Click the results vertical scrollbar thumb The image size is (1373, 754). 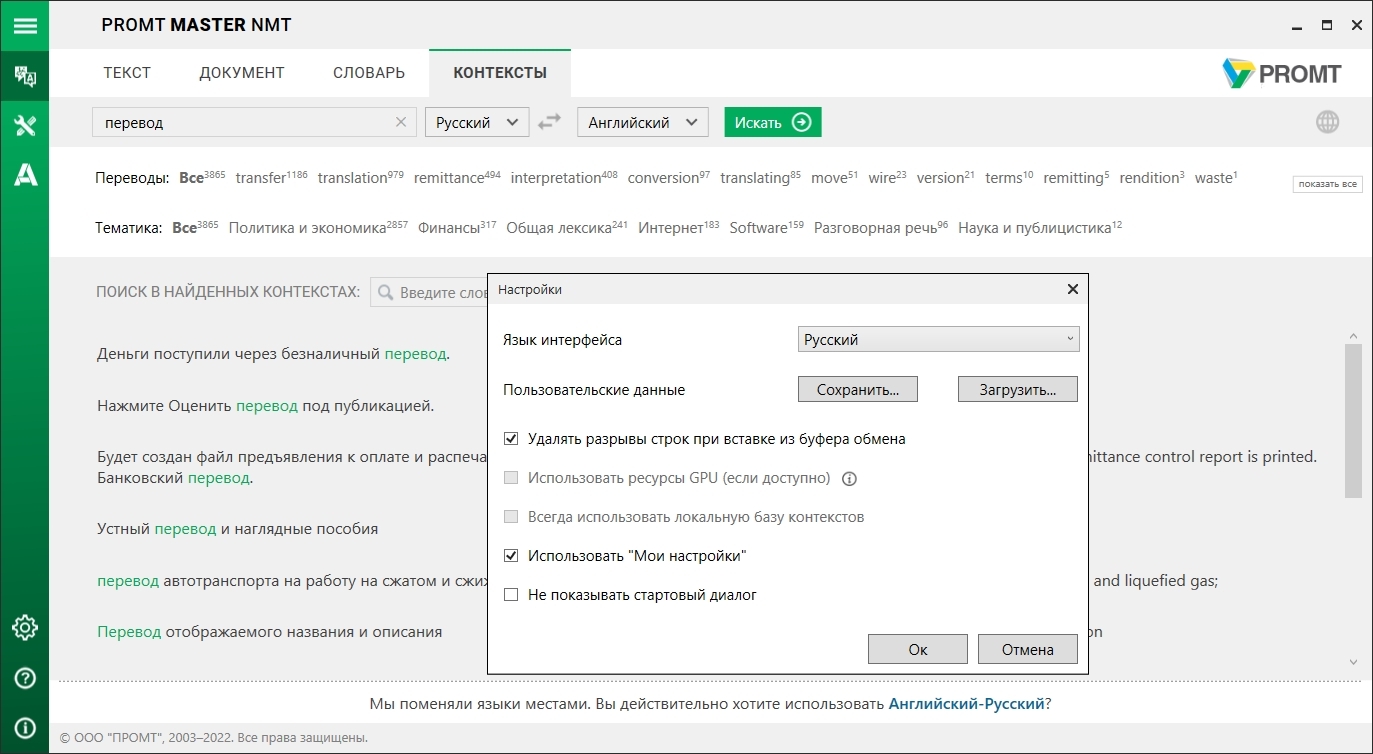(x=1353, y=421)
